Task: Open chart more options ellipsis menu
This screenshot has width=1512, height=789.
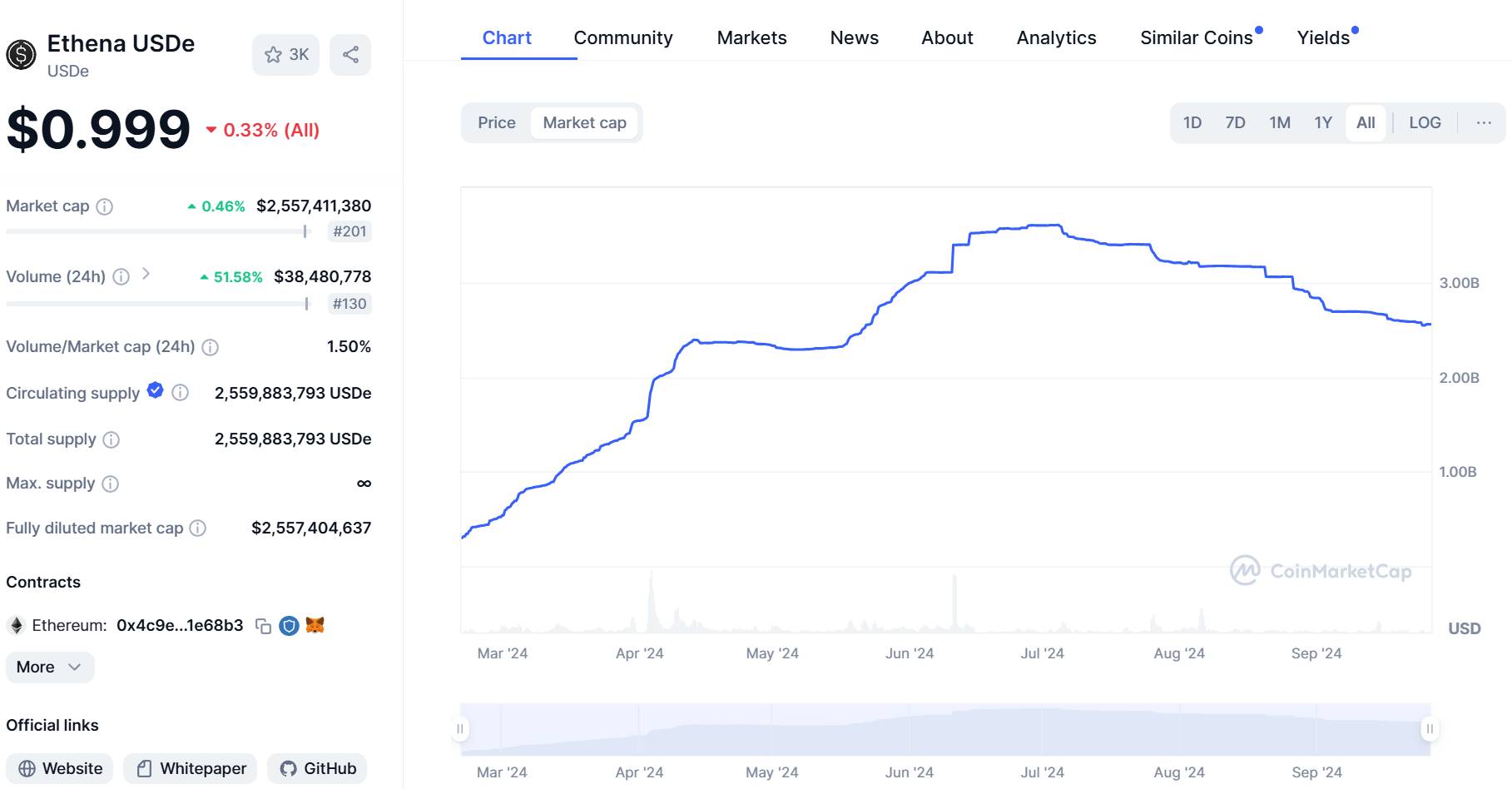Action: click(x=1484, y=122)
